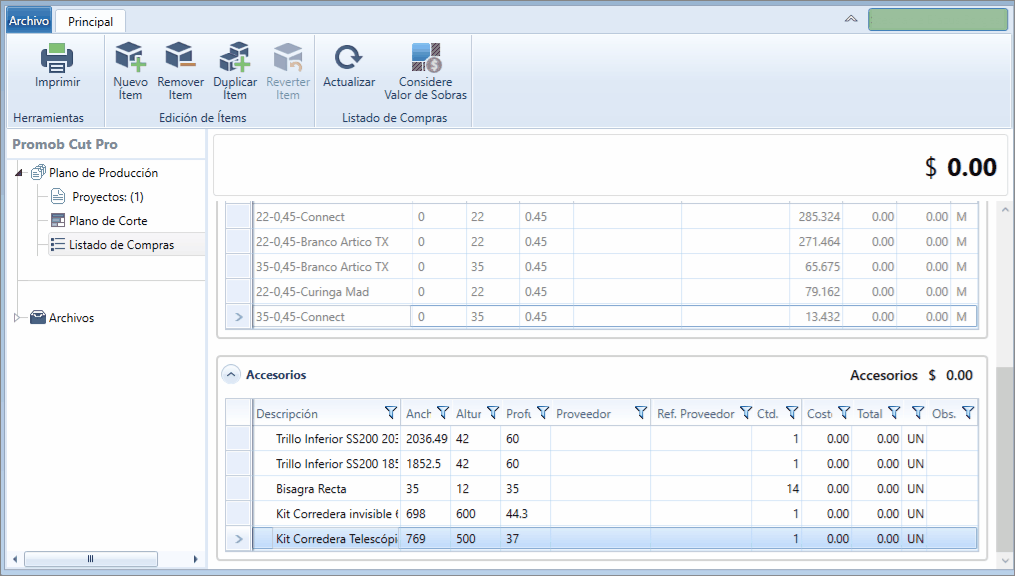Image resolution: width=1015 pixels, height=576 pixels.
Task: Open Proyectos: (1) in the tree
Action: coord(107,197)
